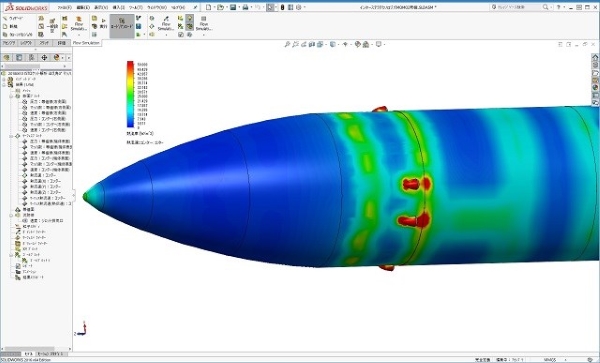Open the Tools menu in the menu bar
The width and height of the screenshot is (600, 363).
pyautogui.click(x=135, y=7)
